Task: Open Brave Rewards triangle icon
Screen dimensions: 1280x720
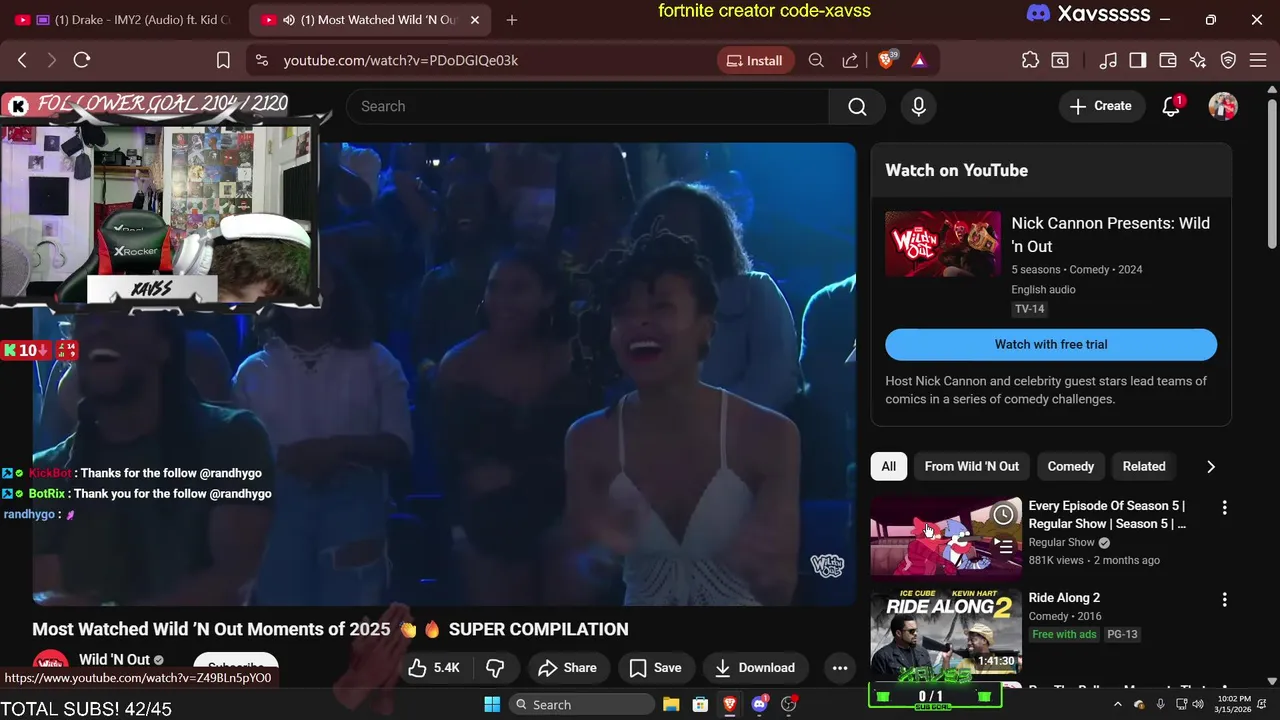Action: coord(919,60)
